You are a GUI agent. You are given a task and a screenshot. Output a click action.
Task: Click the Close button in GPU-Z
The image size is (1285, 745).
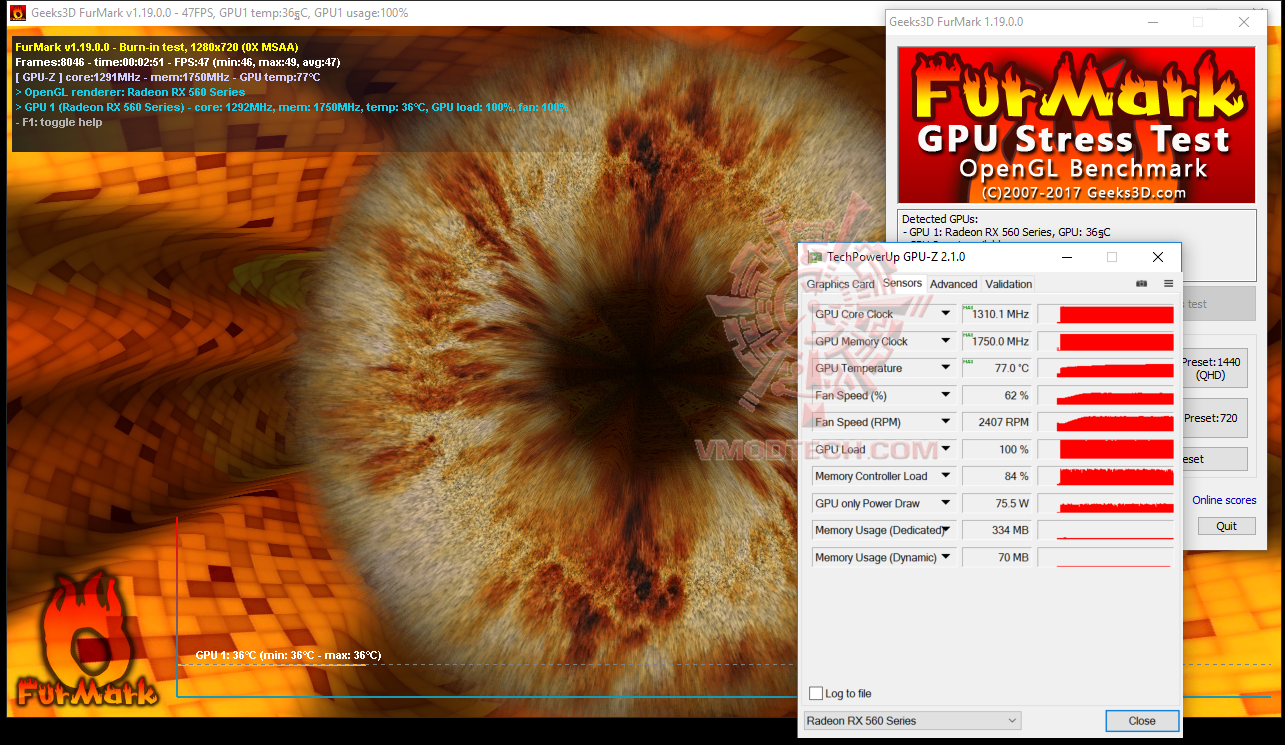[x=1142, y=721]
